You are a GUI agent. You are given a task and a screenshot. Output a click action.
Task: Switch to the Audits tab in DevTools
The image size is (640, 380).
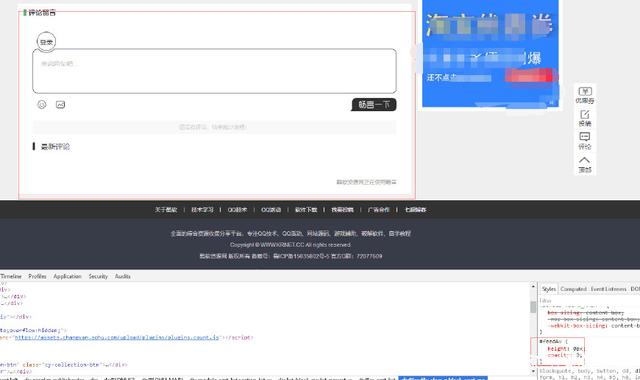coord(122,276)
